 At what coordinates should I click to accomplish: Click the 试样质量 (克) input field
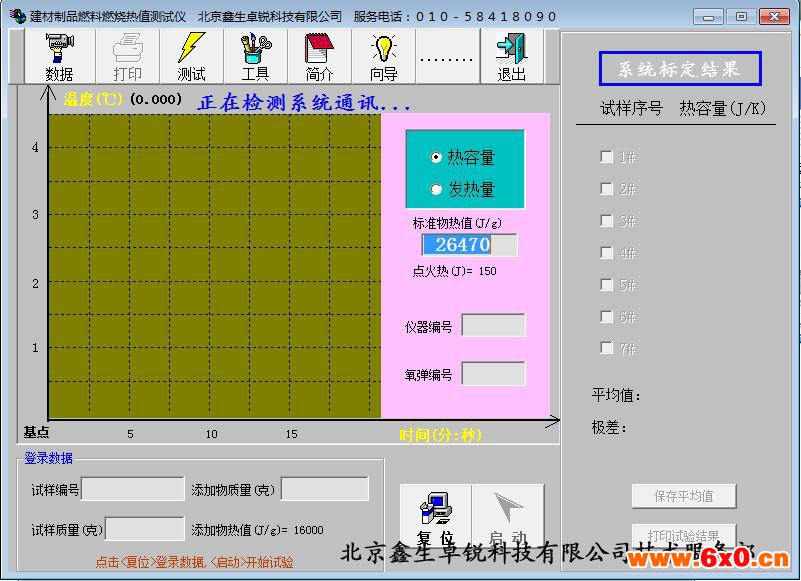click(x=145, y=529)
